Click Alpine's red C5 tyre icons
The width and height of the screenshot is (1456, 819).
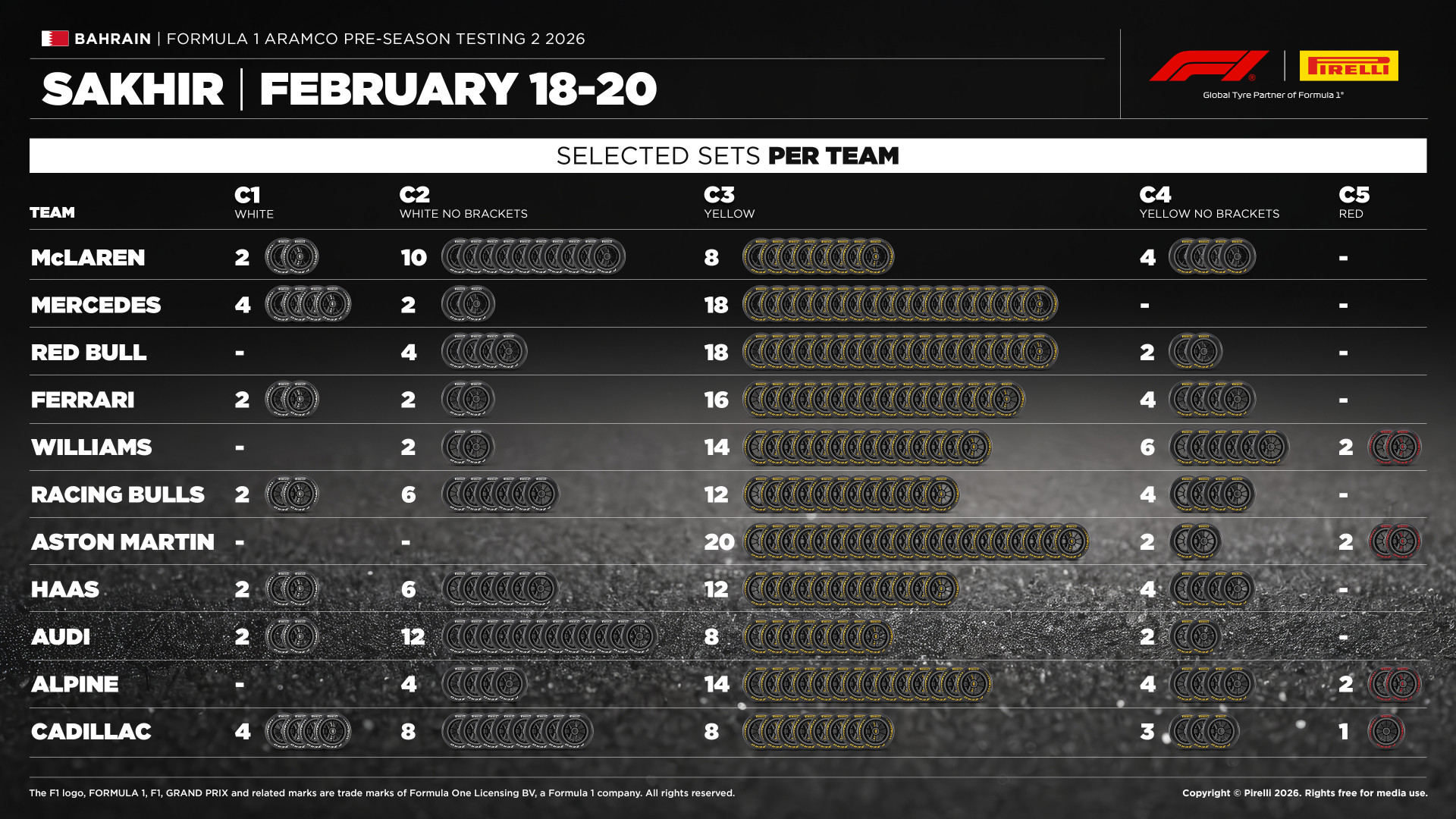pyautogui.click(x=1394, y=684)
